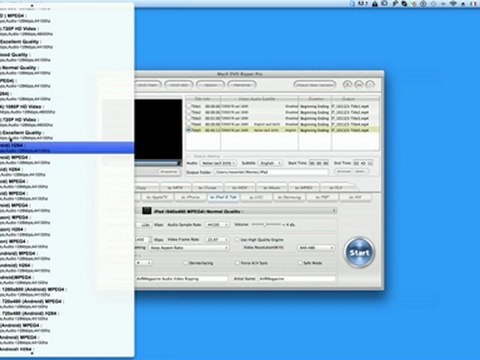This screenshot has width=480, height=360.
Task: Click the Start Time field
Action: (318, 163)
